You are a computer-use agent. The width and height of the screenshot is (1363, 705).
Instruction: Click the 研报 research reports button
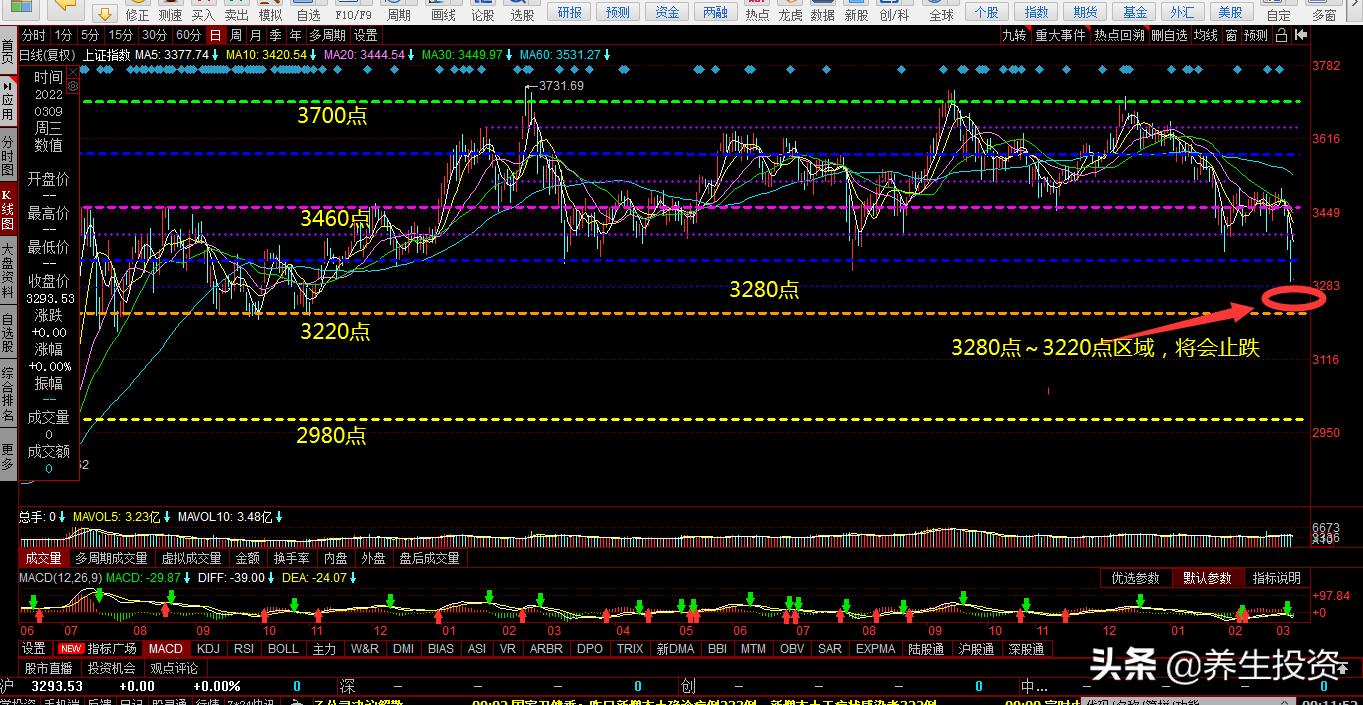[569, 12]
